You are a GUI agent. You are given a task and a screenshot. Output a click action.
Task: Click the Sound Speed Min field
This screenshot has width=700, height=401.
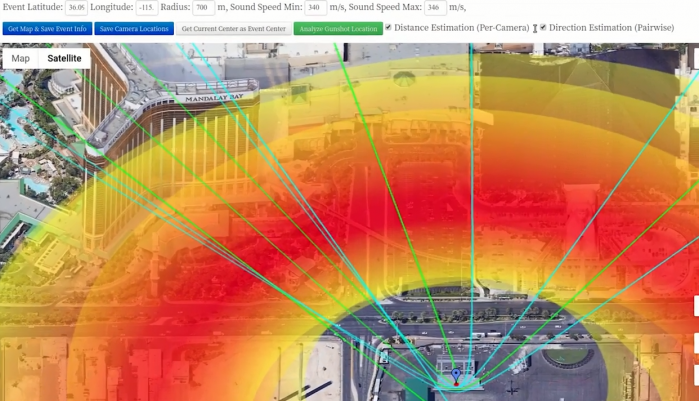[x=316, y=8]
